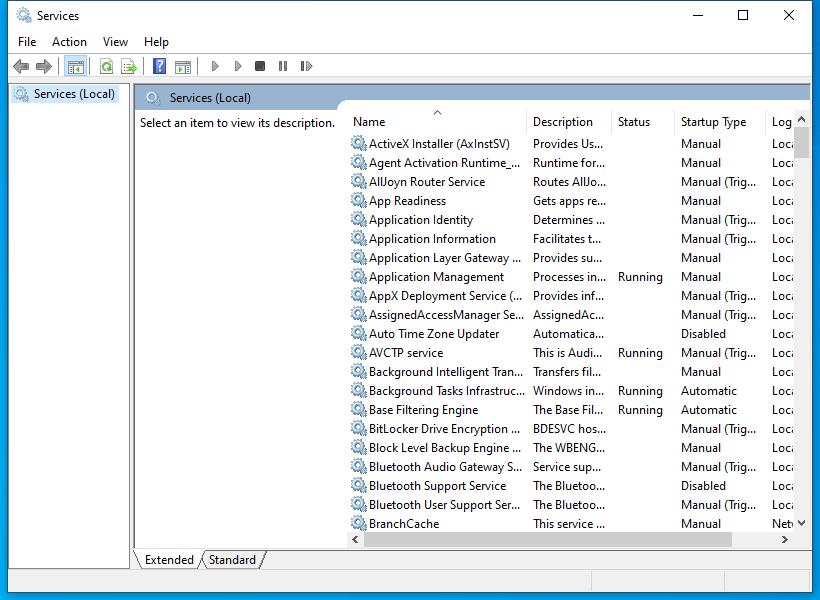Viewport: 820px width, 600px height.
Task: Select Background Intelligent Transfer service row
Action: click(x=571, y=372)
